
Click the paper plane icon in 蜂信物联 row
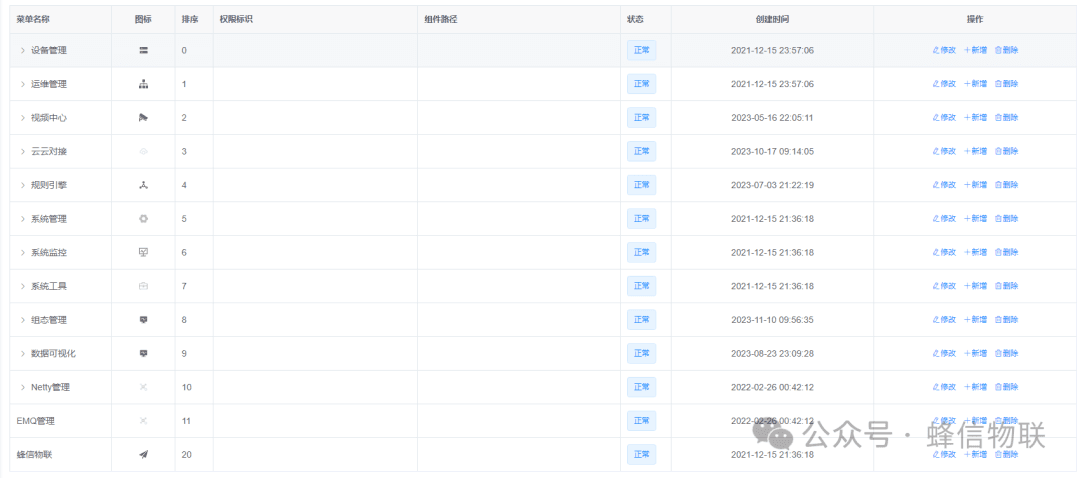(143, 455)
